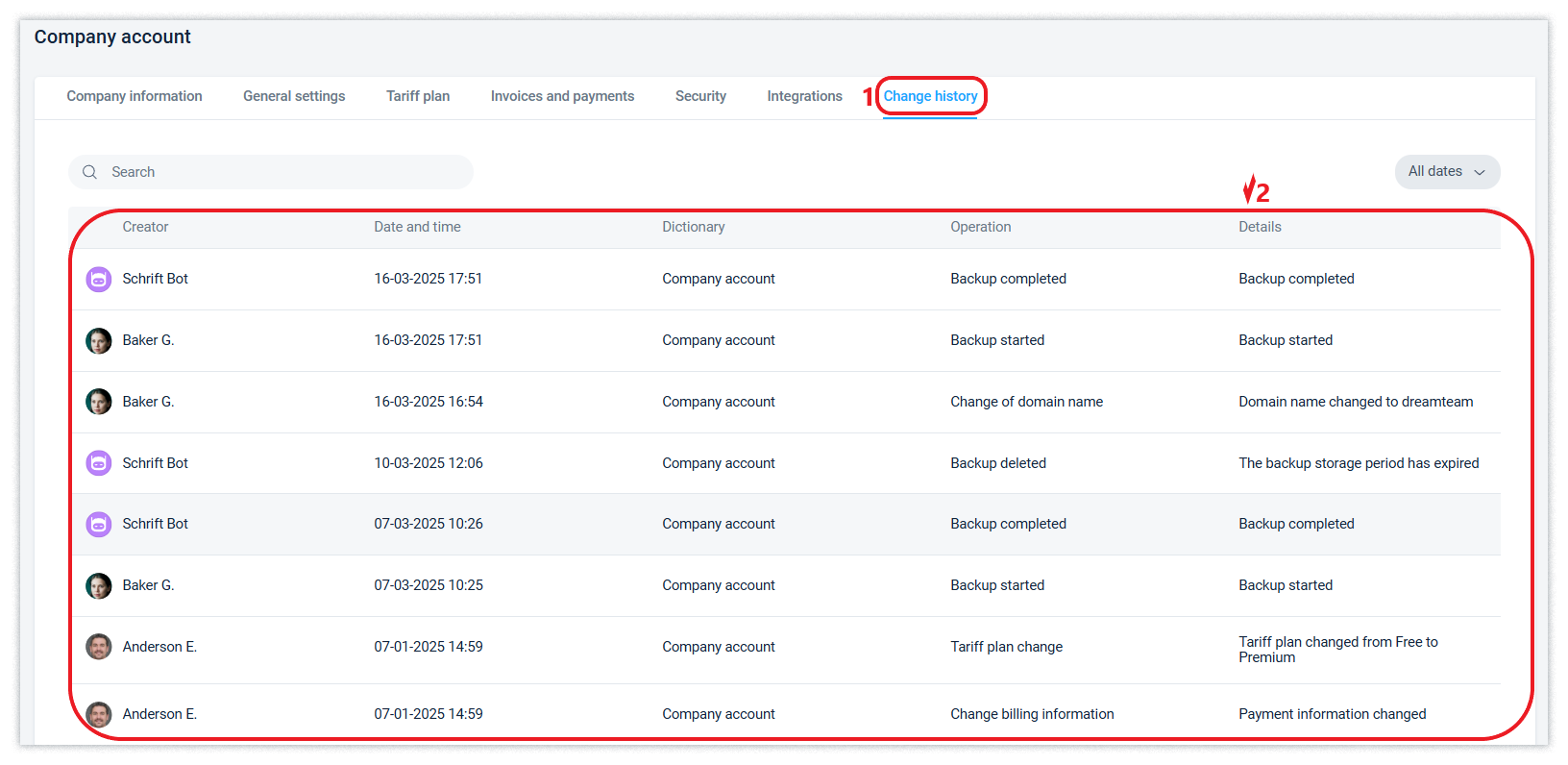Select the Change history tab

point(930,96)
